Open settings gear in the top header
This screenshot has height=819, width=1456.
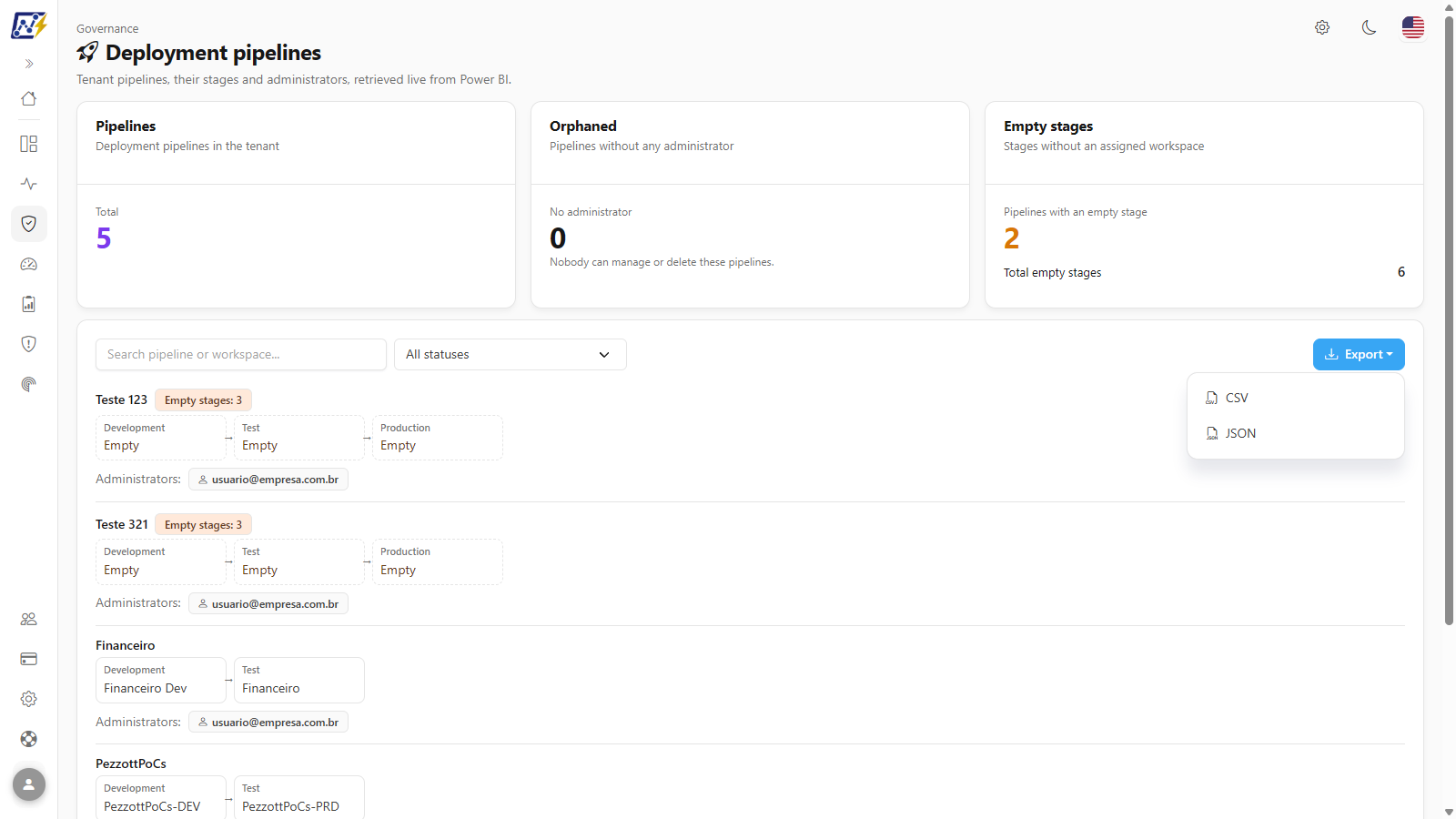click(x=1322, y=27)
